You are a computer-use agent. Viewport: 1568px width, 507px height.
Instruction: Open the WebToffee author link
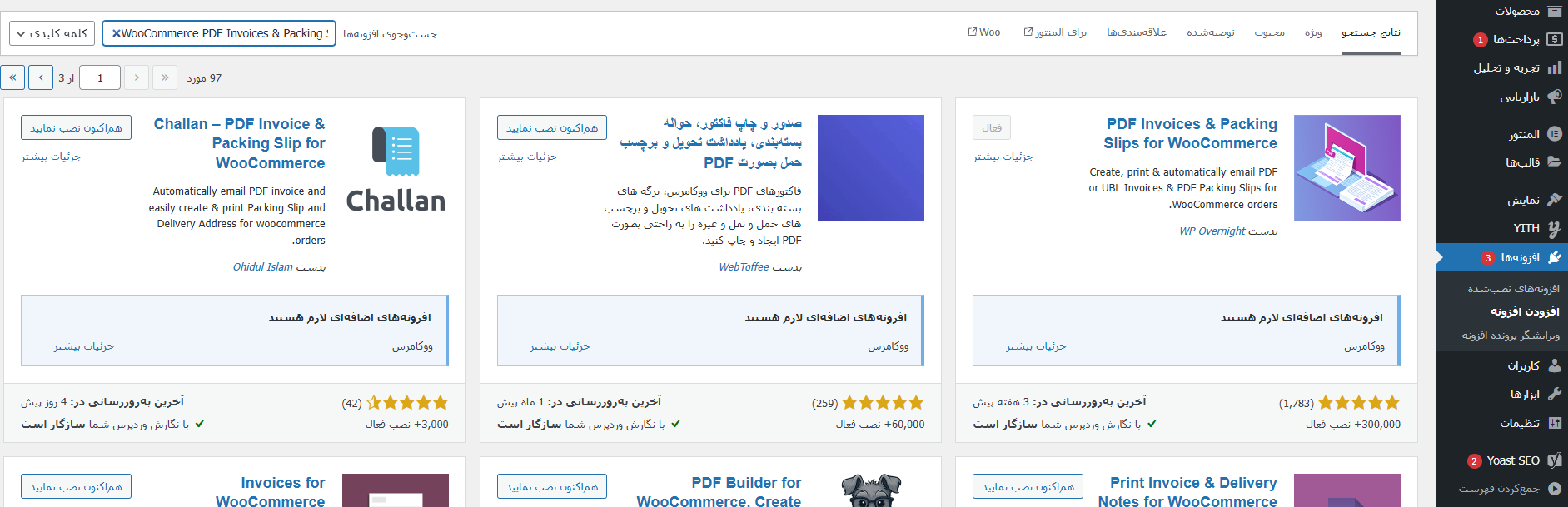[x=744, y=267]
